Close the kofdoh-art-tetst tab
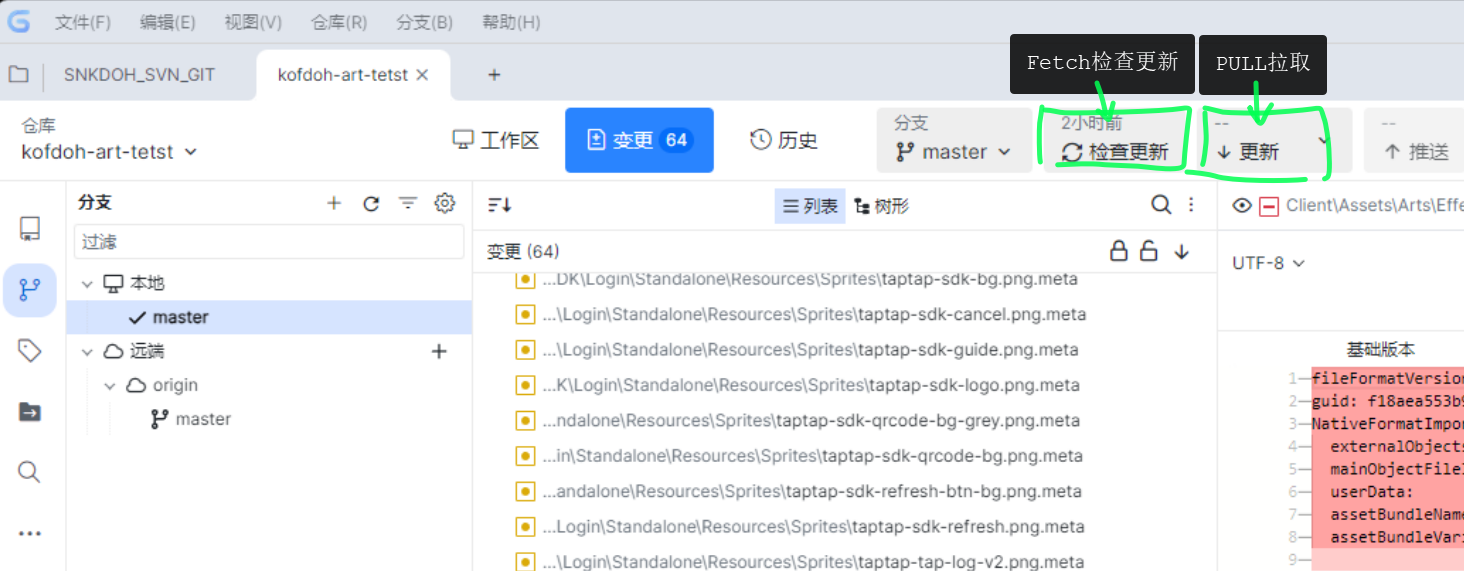The height and width of the screenshot is (571, 1464). coord(422,75)
